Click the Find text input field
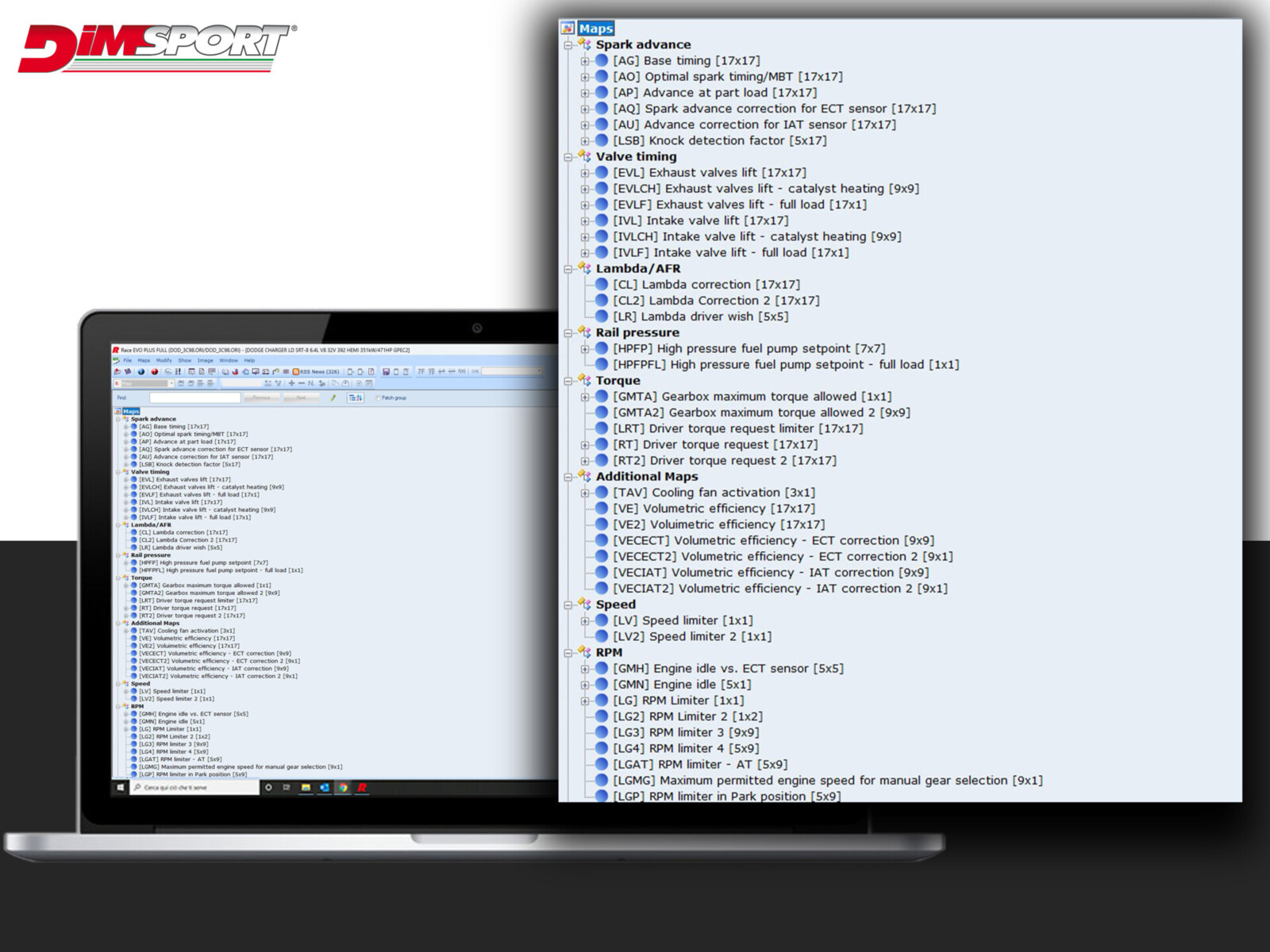 coord(194,397)
